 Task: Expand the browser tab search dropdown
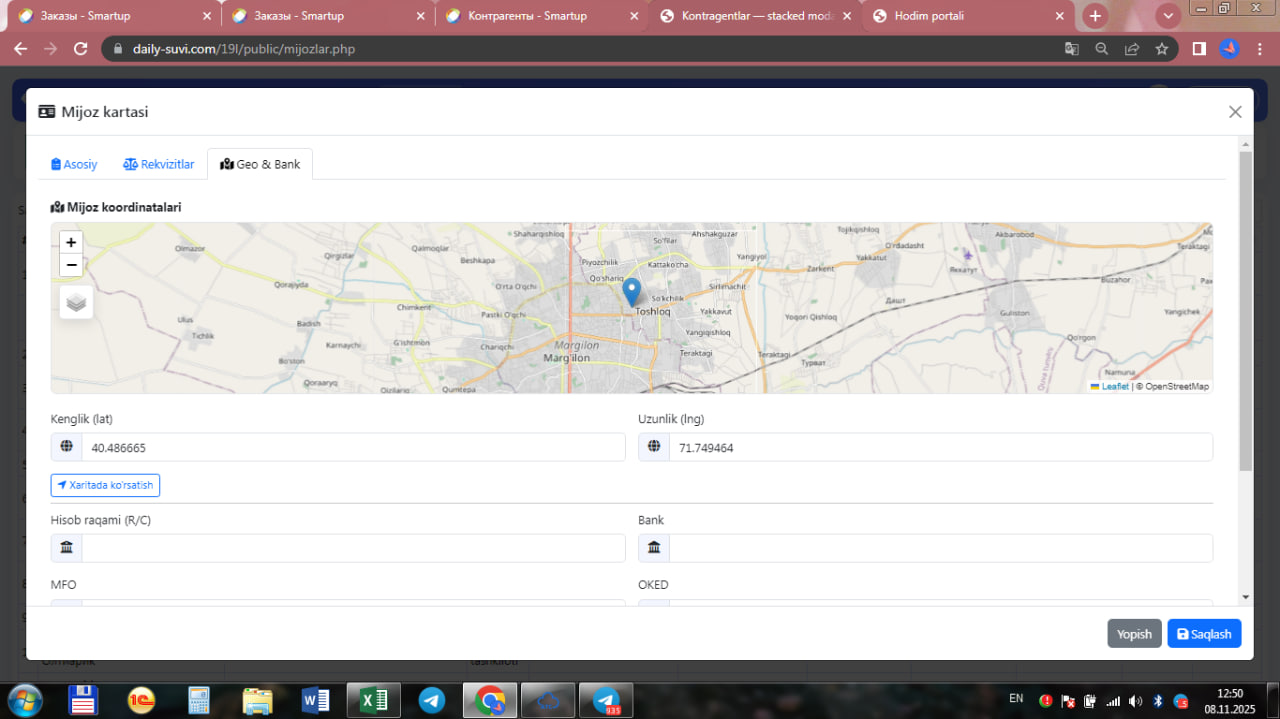coord(1167,16)
